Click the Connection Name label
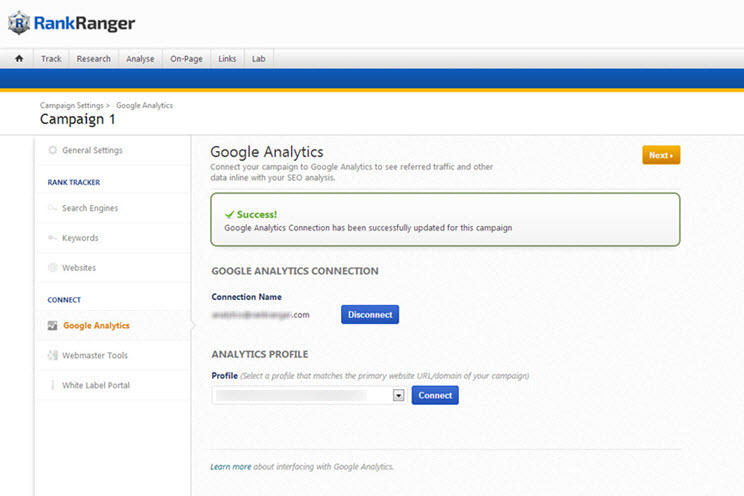Screen dimensions: 744x496 point(247,297)
